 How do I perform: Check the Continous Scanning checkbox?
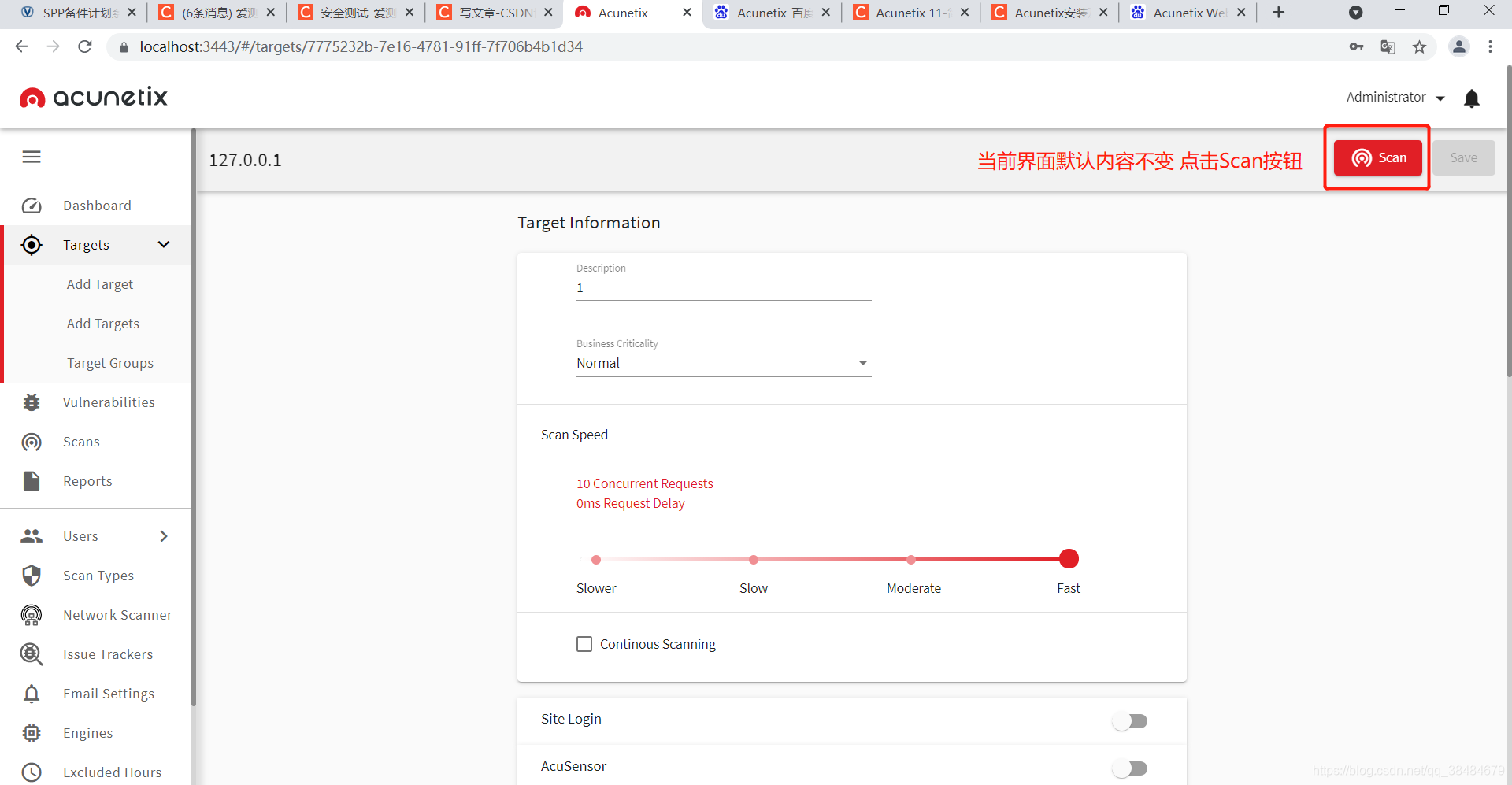click(x=584, y=644)
